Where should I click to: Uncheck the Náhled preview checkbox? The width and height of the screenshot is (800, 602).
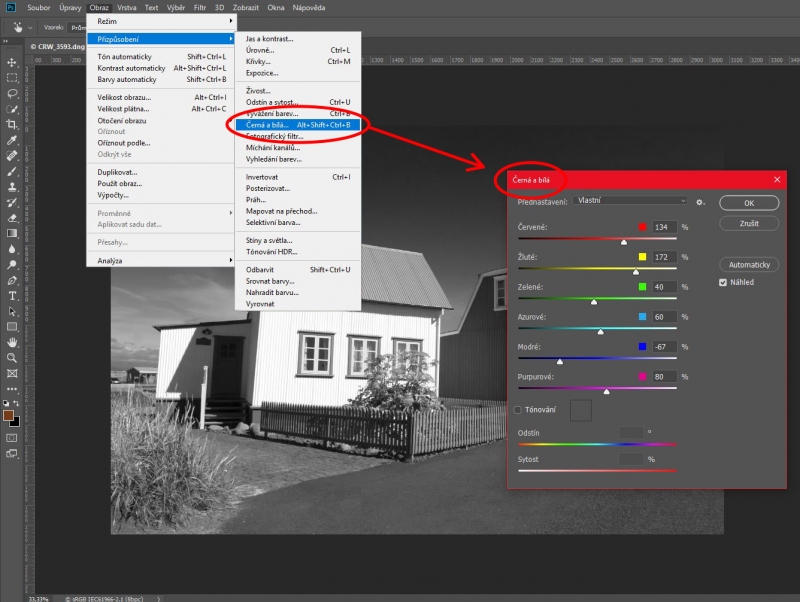tap(723, 282)
